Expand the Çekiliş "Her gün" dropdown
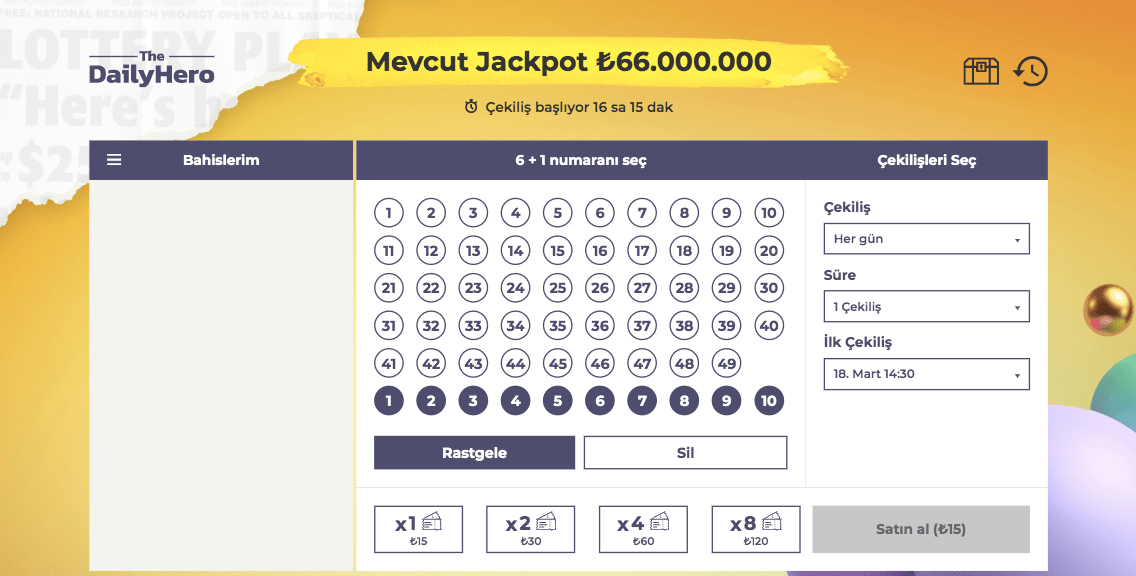This screenshot has width=1136, height=576. (x=926, y=239)
